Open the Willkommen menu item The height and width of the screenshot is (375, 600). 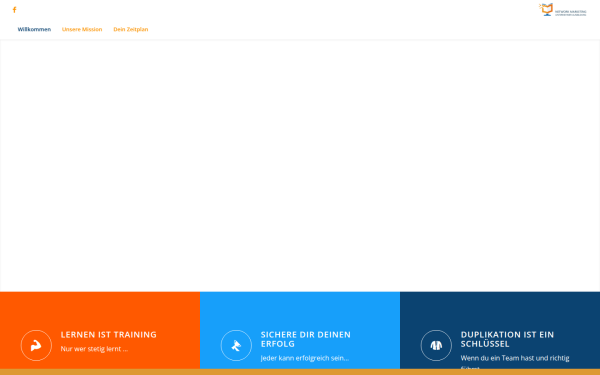pyautogui.click(x=34, y=29)
